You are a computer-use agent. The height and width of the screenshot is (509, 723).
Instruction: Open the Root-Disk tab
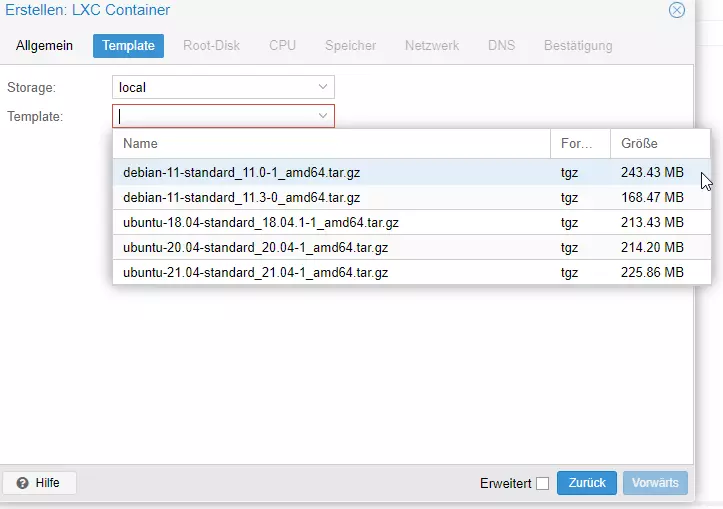point(212,46)
